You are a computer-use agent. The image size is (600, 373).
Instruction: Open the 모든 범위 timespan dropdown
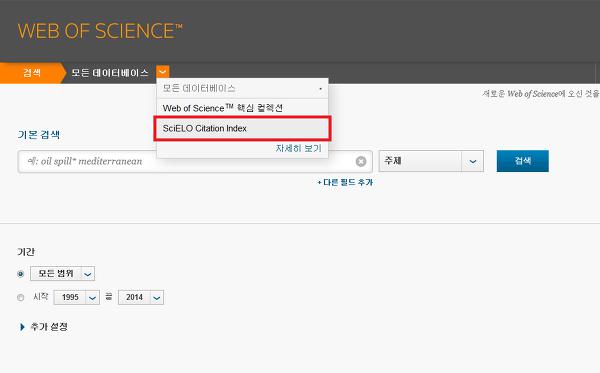pyautogui.click(x=62, y=274)
